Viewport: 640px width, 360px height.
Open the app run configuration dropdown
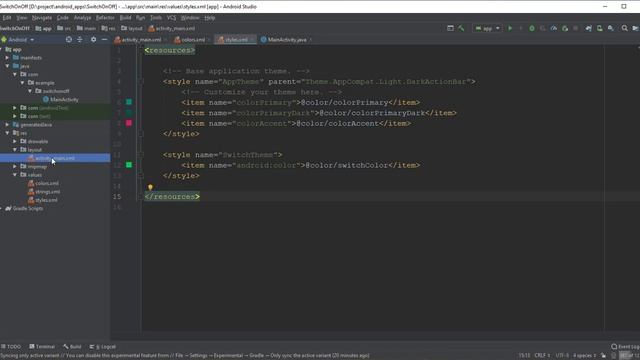[487, 28]
